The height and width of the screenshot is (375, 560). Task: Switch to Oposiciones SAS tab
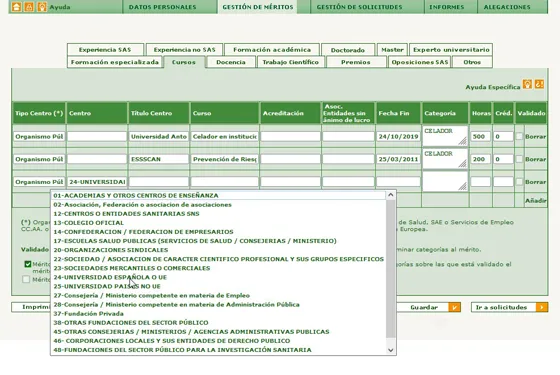point(420,62)
